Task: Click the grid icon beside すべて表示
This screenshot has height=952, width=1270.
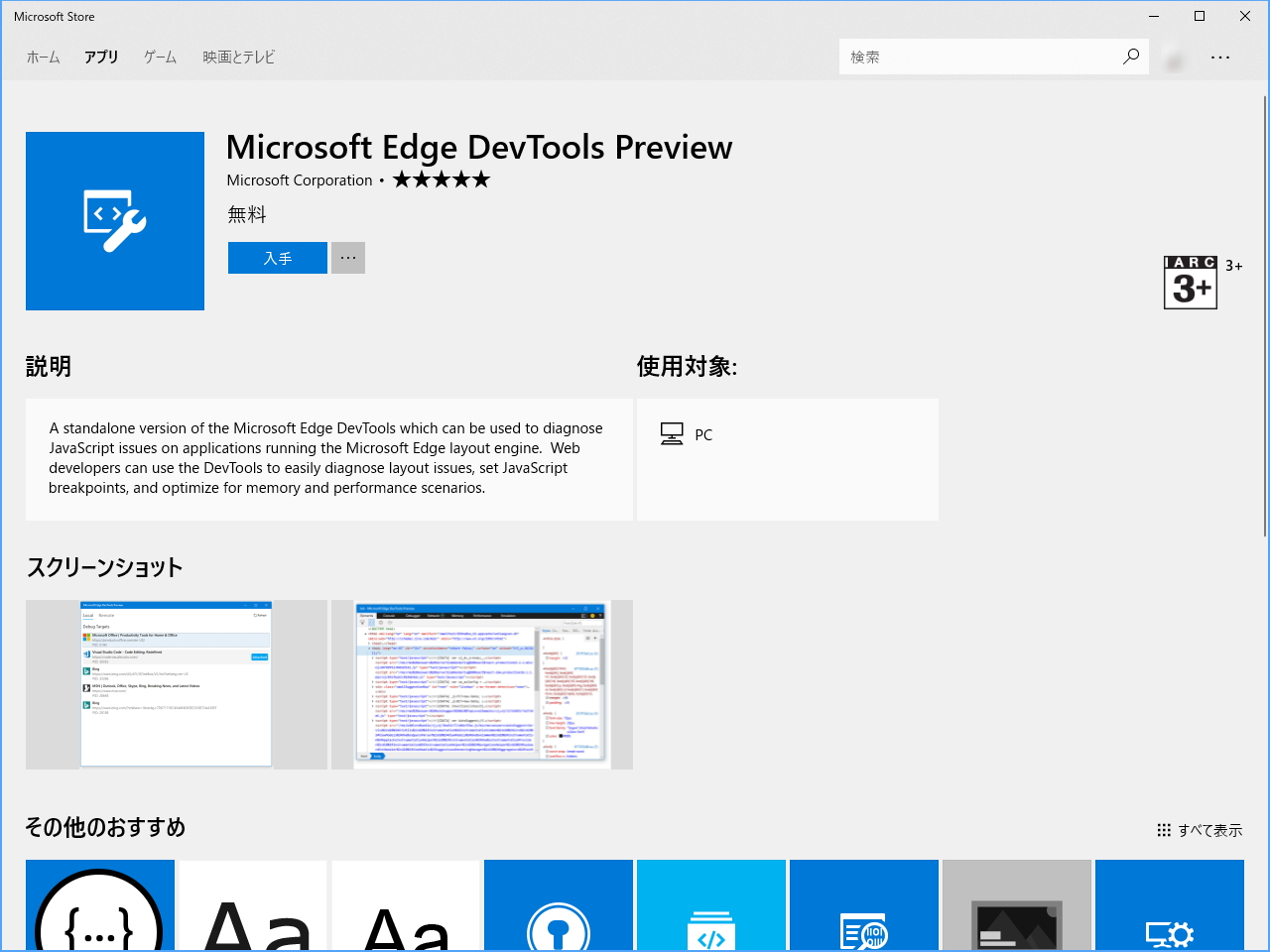Action: tap(1163, 830)
